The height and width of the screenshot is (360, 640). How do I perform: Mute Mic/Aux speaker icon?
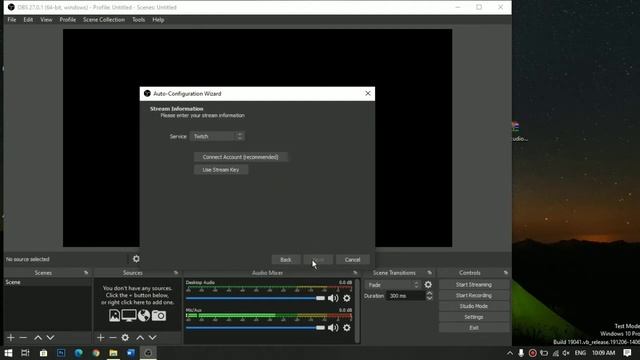[x=333, y=328]
